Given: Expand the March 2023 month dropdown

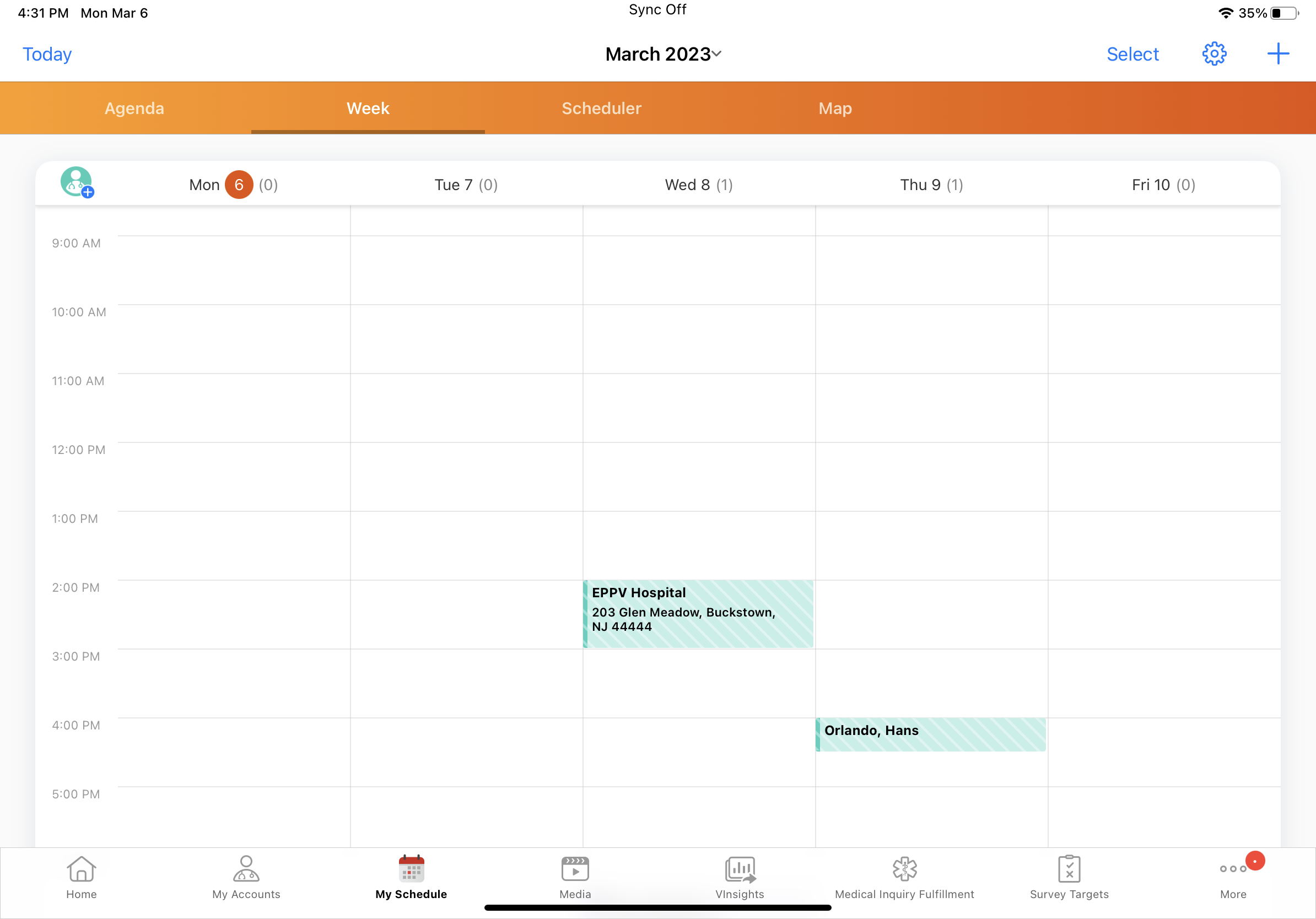Looking at the screenshot, I should tap(663, 54).
